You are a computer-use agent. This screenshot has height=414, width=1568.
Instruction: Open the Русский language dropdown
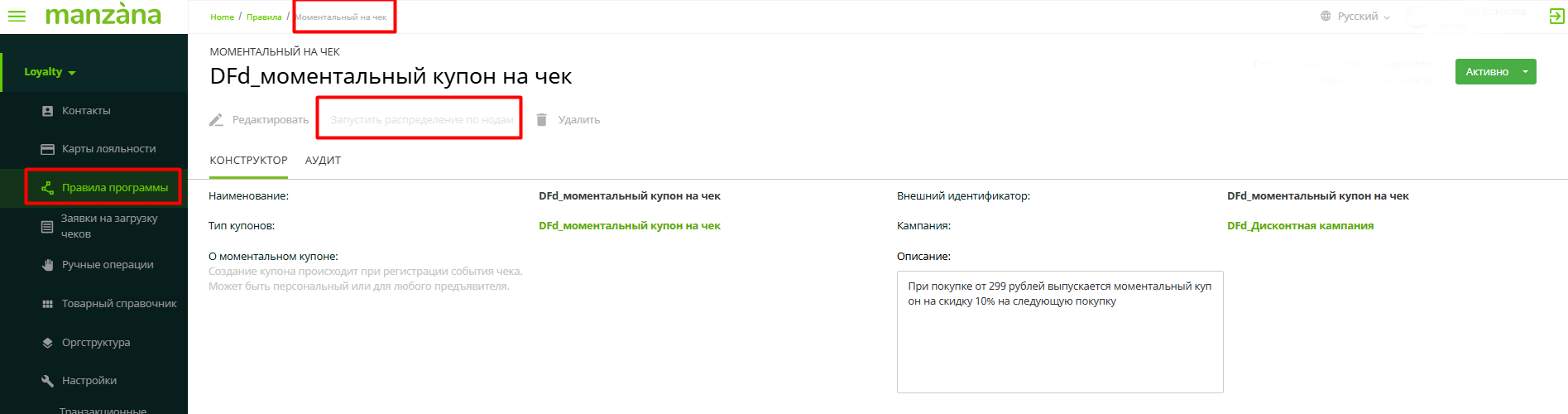[x=1363, y=16]
